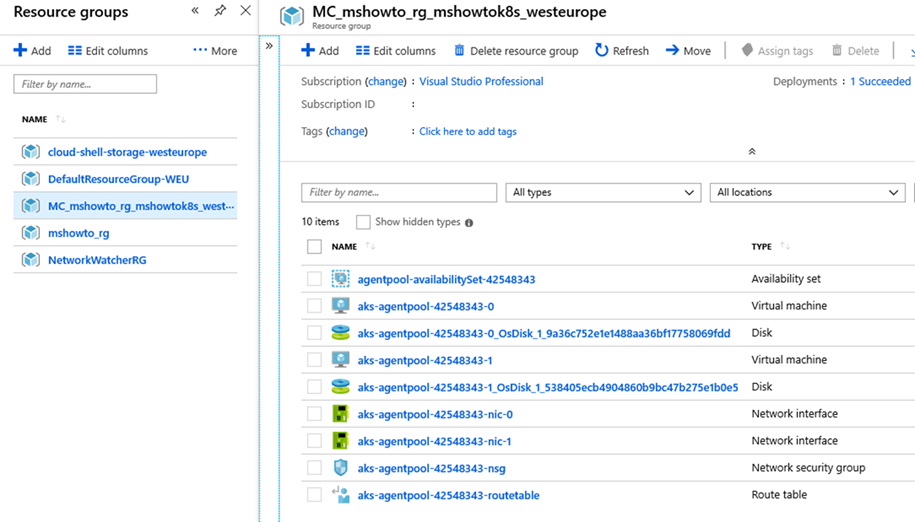This screenshot has height=522, width=915.
Task: Open mshowto_rg resource group
Action: [78, 233]
